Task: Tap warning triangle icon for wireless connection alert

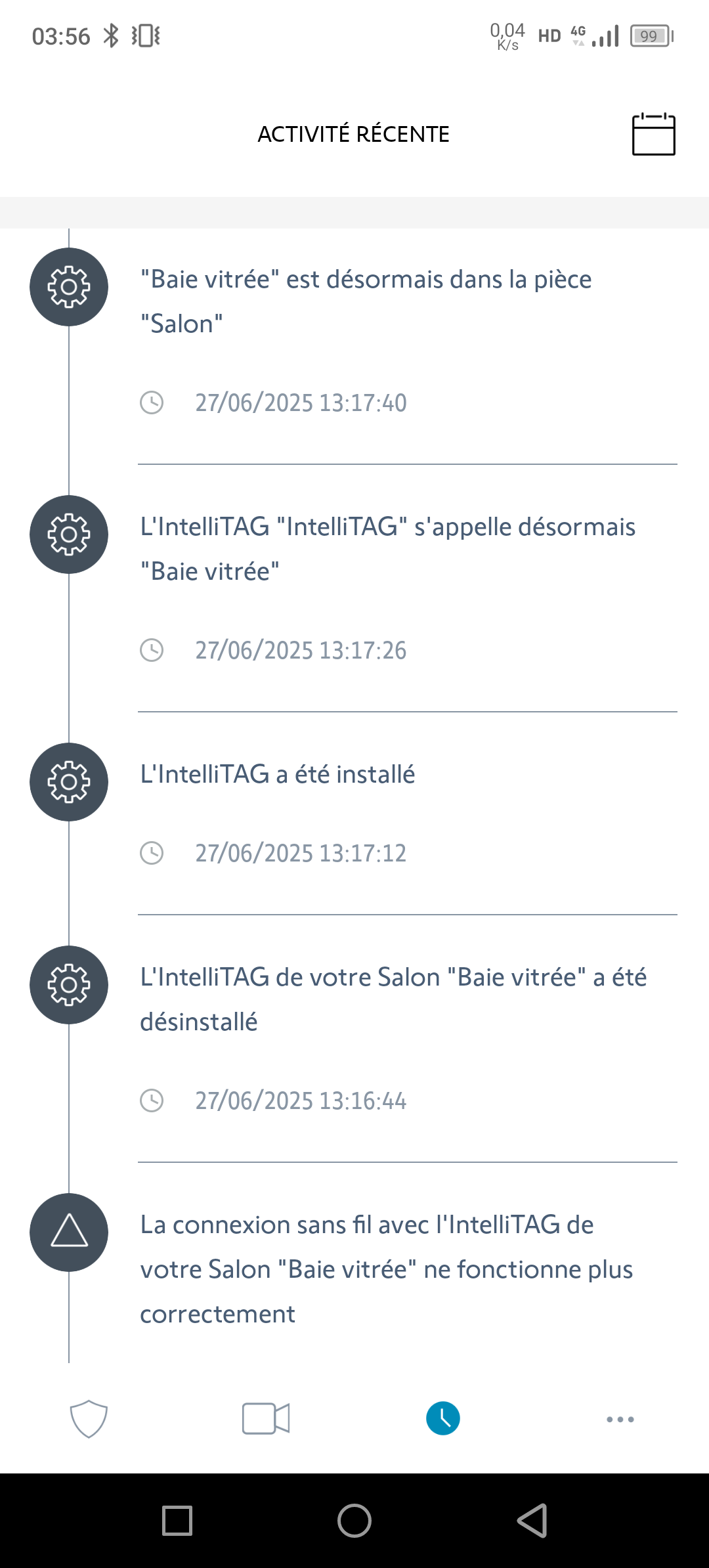Action: click(x=69, y=1232)
